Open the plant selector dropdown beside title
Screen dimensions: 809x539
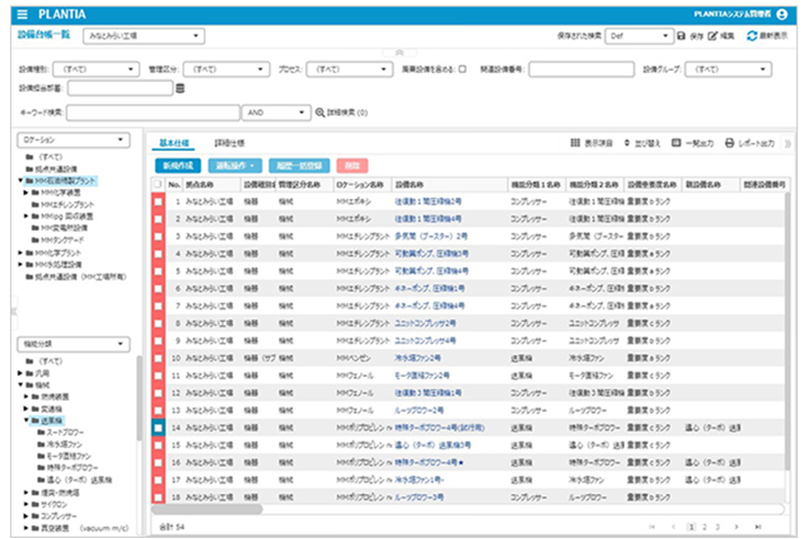(144, 36)
